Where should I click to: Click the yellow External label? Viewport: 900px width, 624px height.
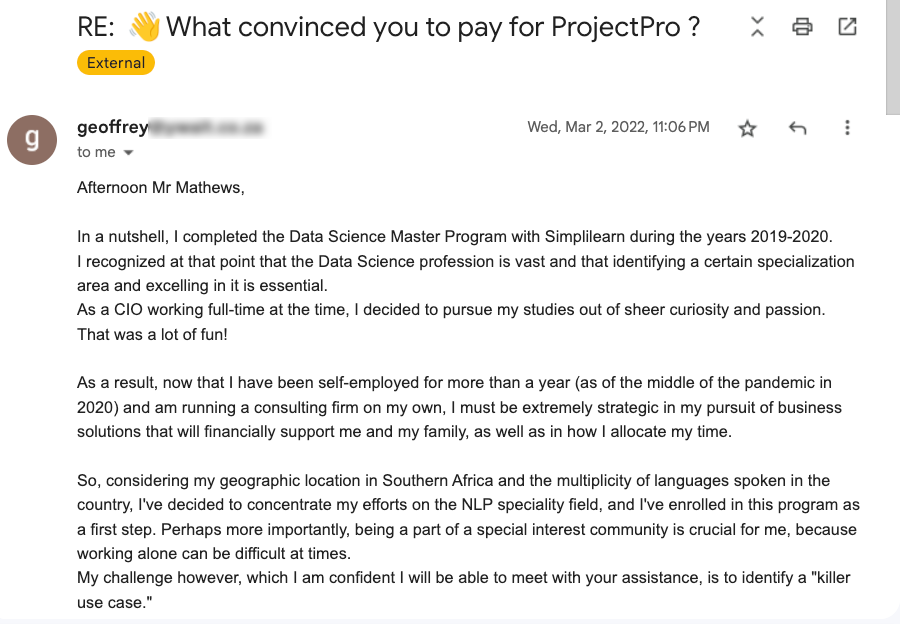(116, 63)
